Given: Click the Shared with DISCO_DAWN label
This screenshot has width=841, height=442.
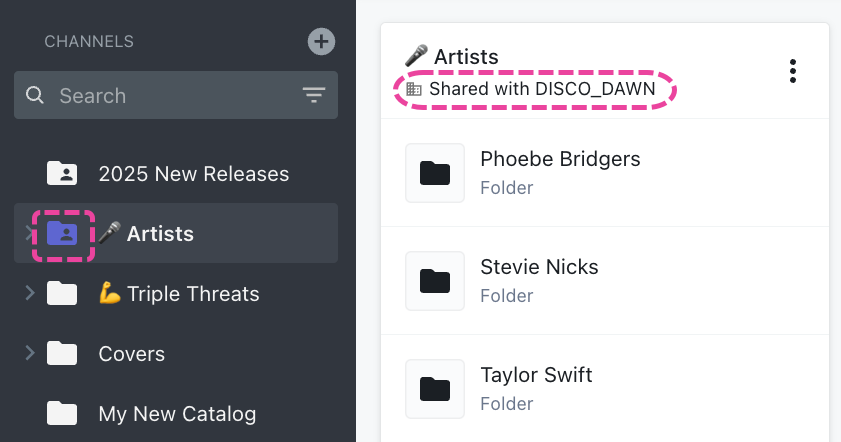Looking at the screenshot, I should coord(542,89).
